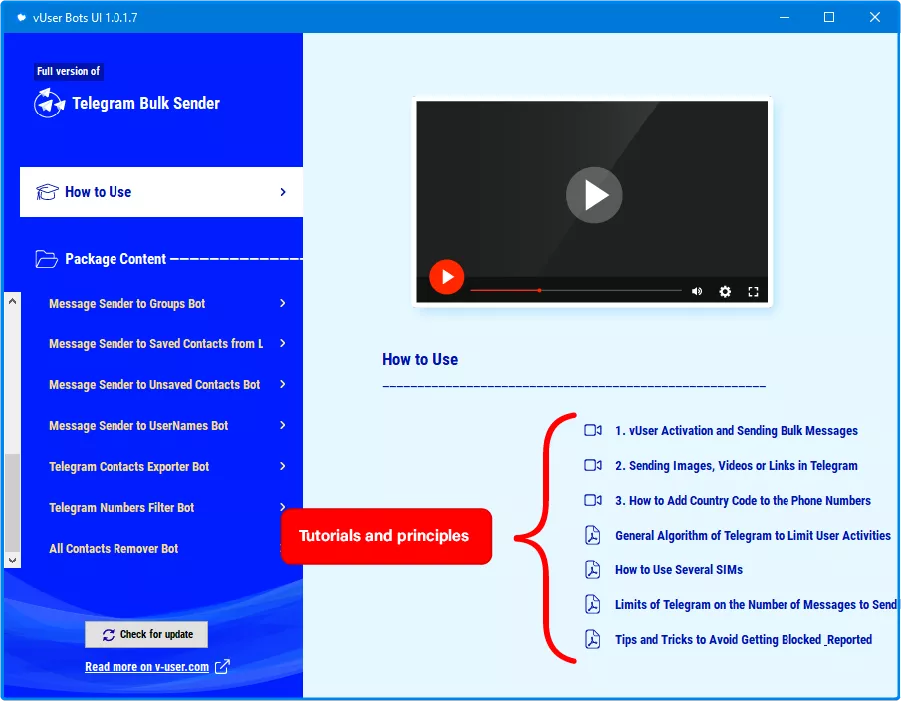Click the refresh icon on Check for update
This screenshot has height=701, width=901.
[x=109, y=635]
